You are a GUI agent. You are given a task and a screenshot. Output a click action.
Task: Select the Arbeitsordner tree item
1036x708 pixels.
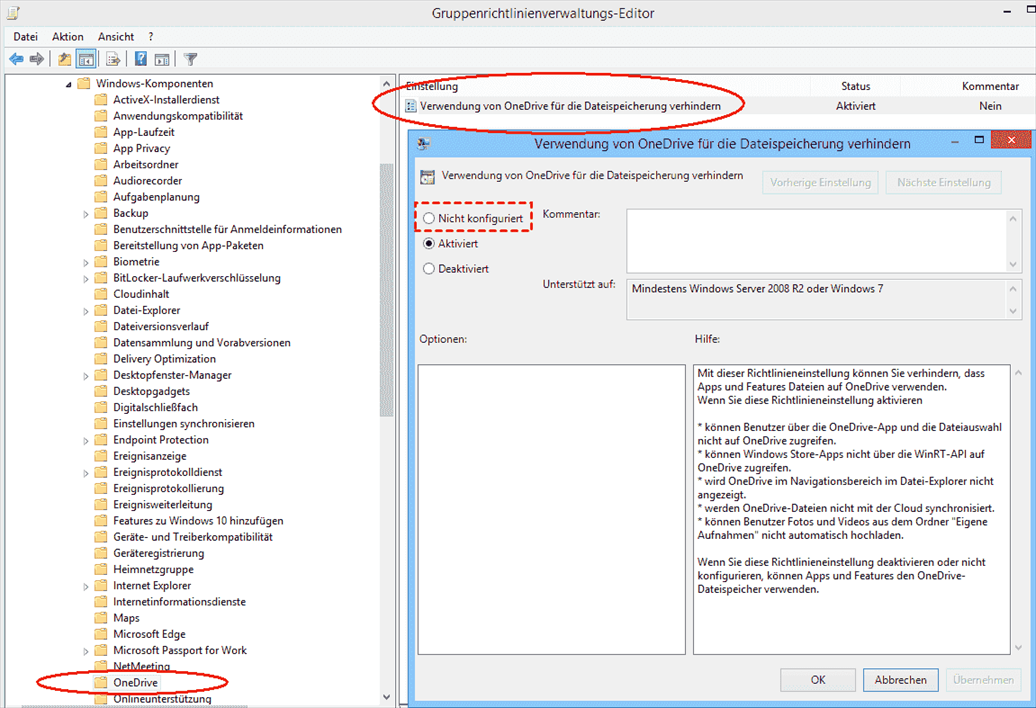coord(145,164)
